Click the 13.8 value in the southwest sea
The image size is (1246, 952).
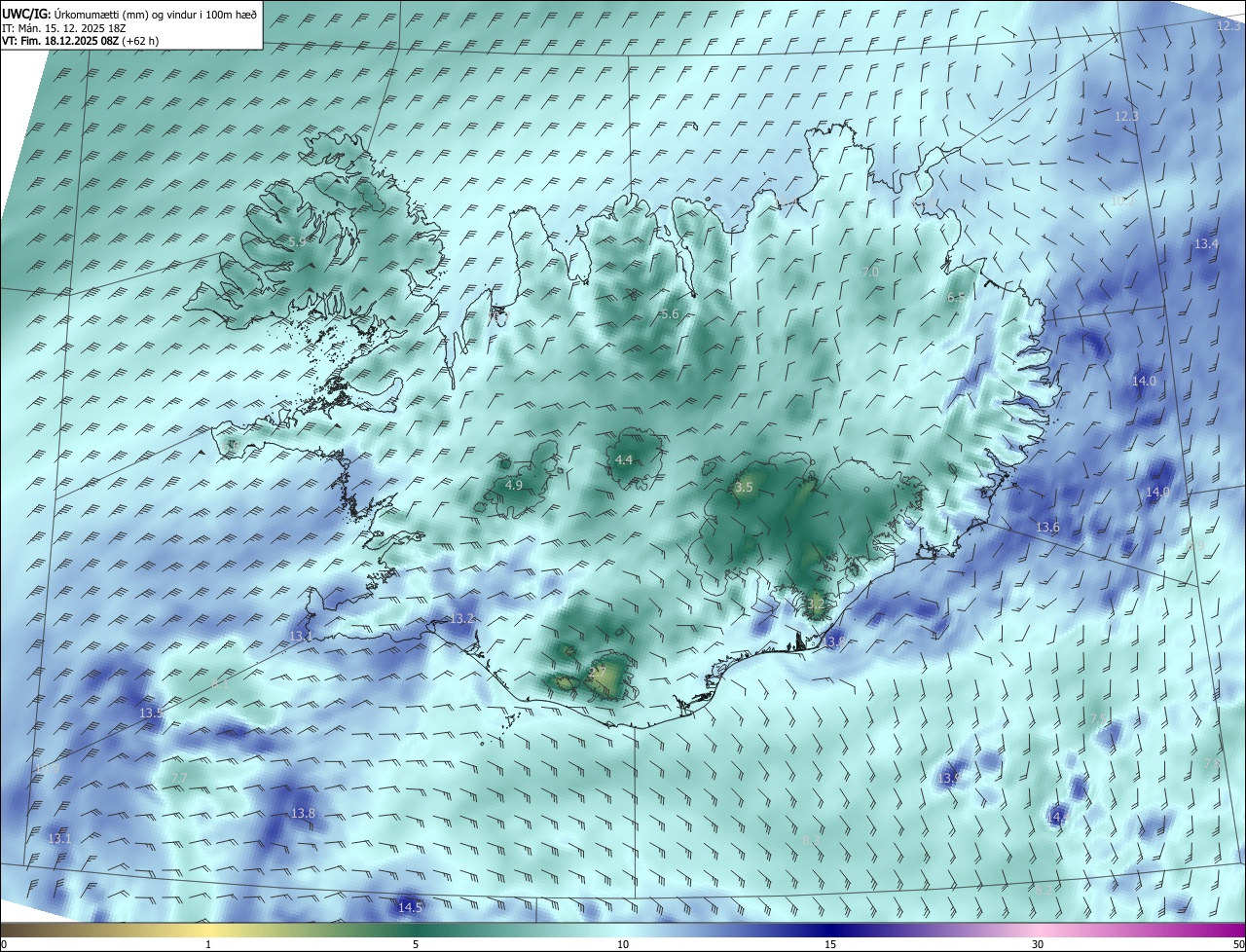tap(303, 813)
